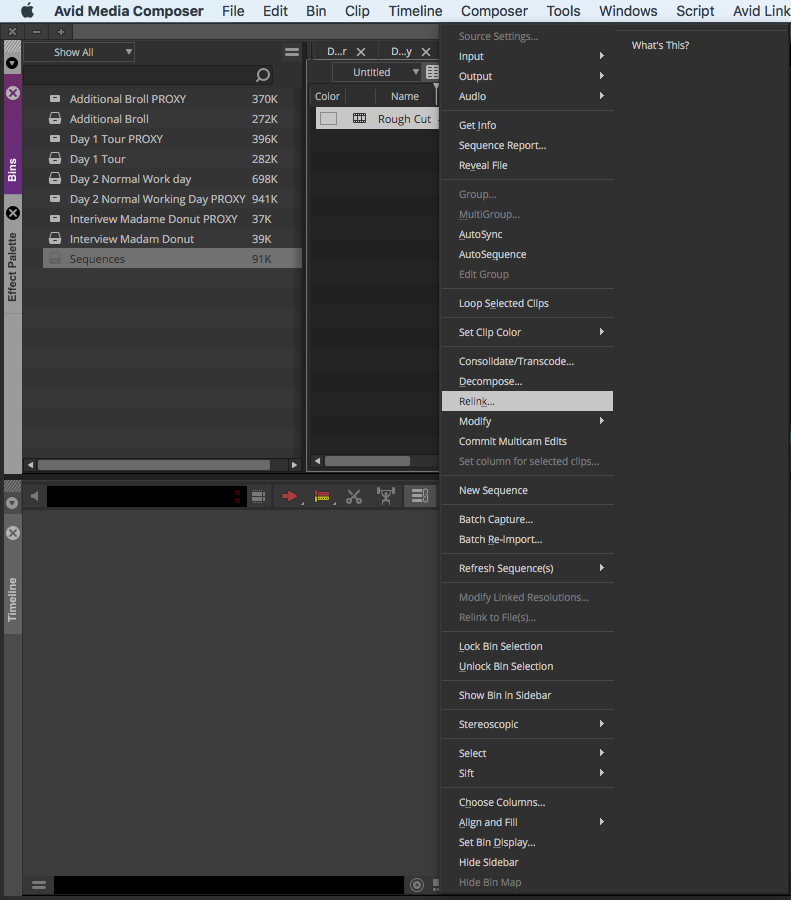Viewport: 791px width, 900px height.
Task: Click the Name column header
Action: [405, 96]
